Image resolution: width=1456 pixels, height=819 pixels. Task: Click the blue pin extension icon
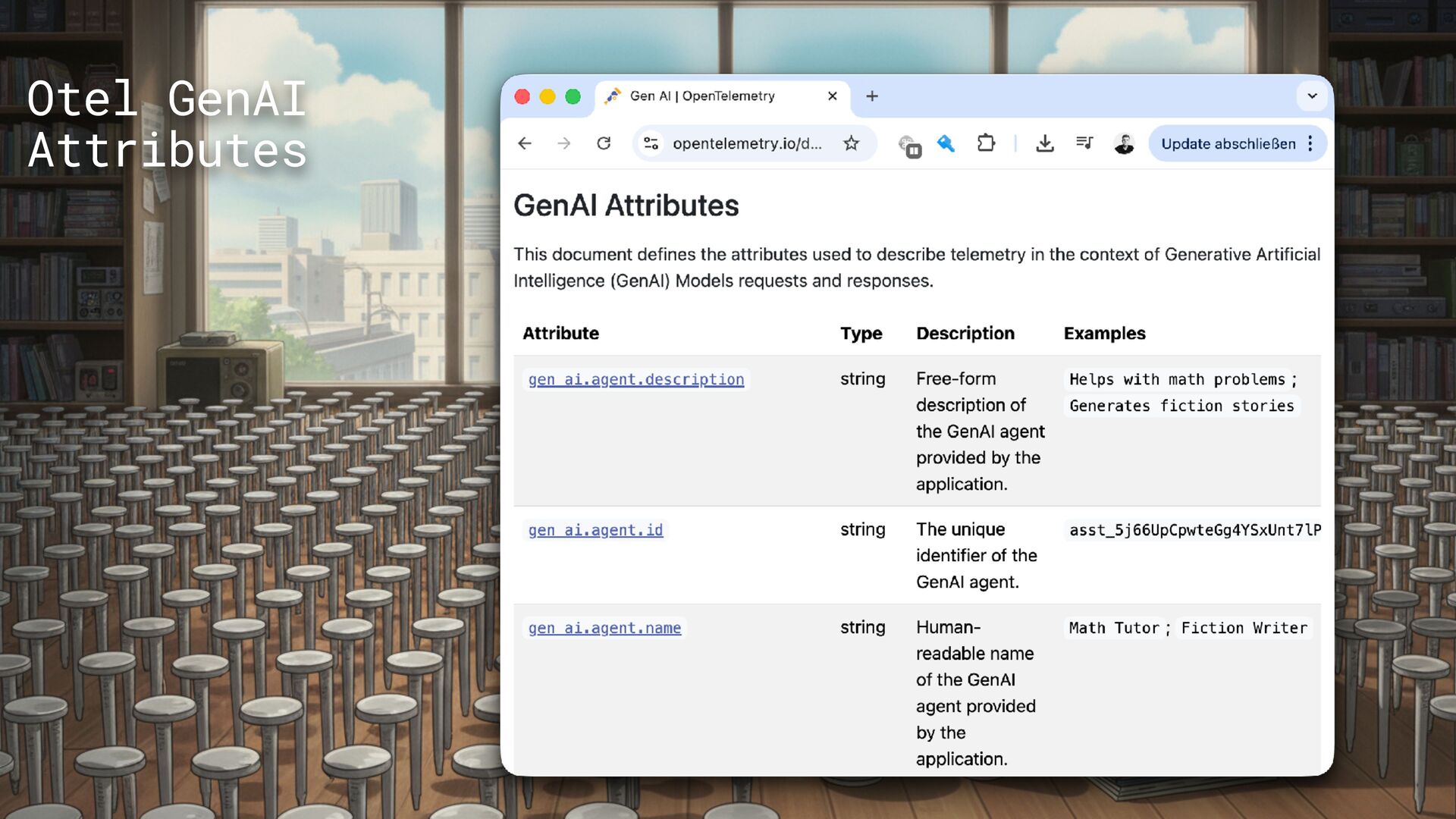[946, 143]
